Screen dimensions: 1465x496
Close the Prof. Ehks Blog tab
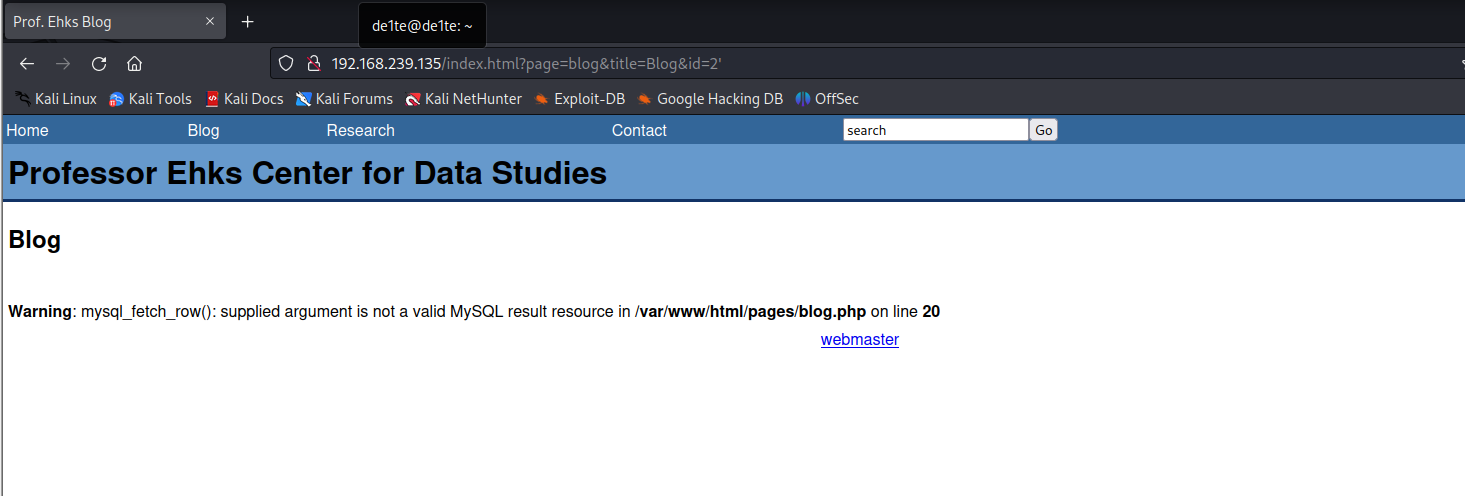tap(210, 22)
